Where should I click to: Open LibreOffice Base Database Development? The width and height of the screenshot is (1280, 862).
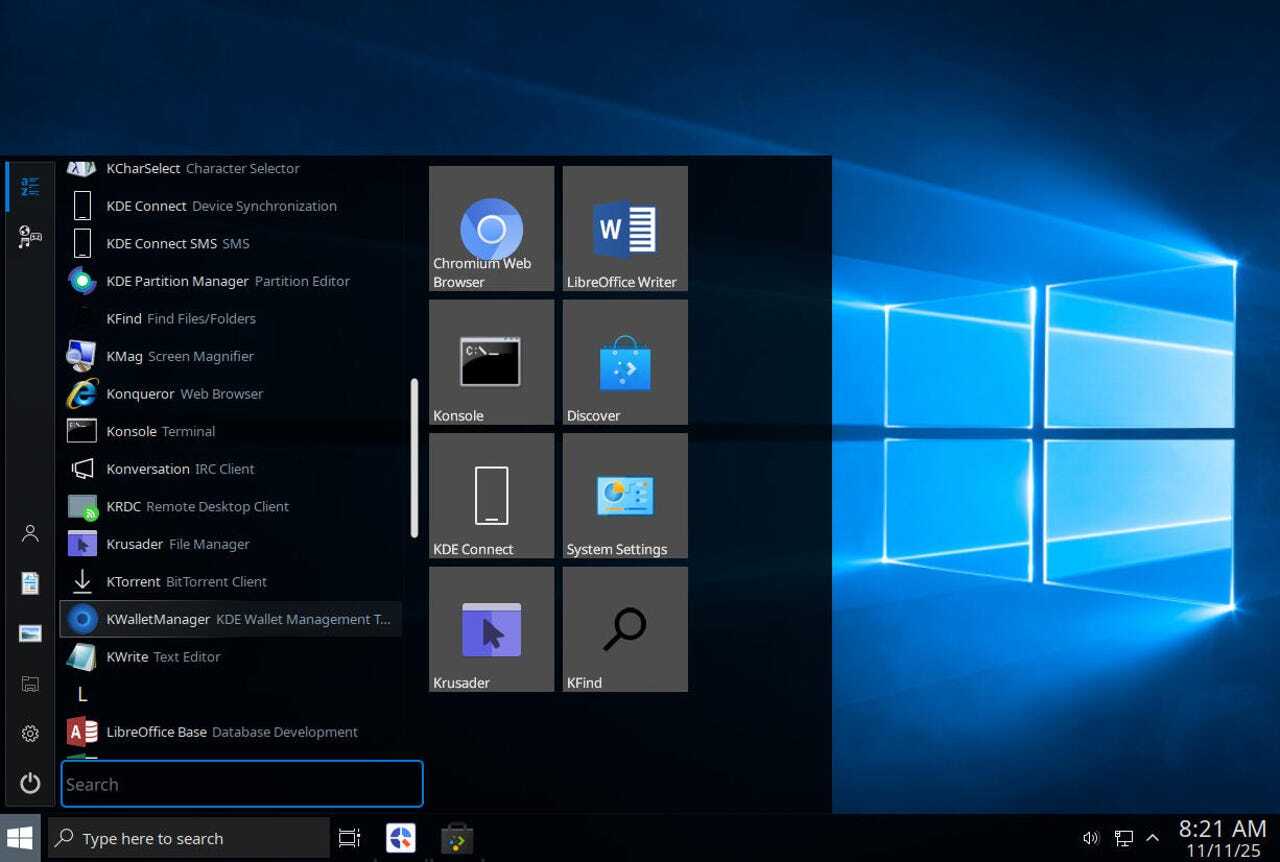(x=231, y=732)
